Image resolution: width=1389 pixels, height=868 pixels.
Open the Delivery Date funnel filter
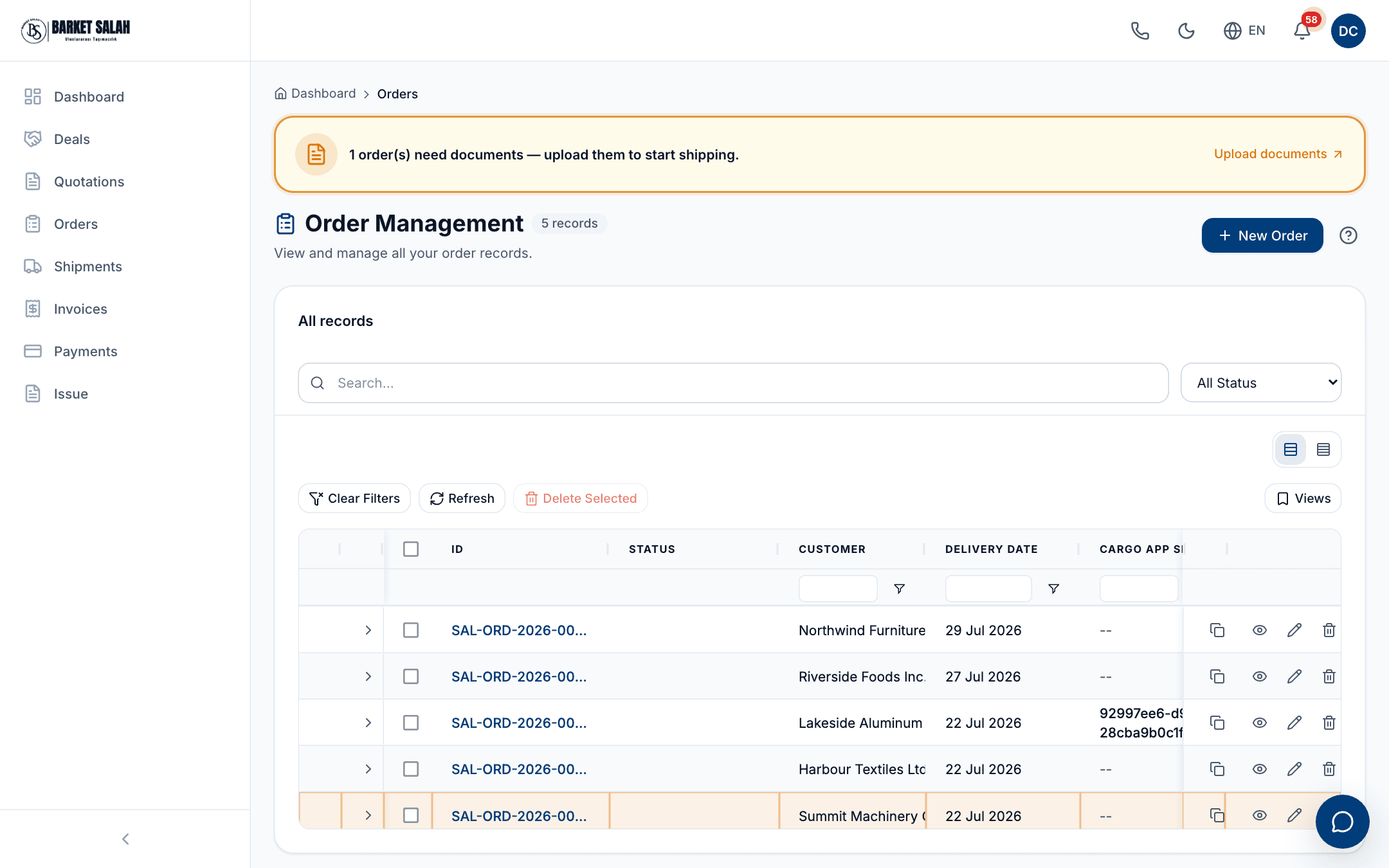coord(1054,588)
